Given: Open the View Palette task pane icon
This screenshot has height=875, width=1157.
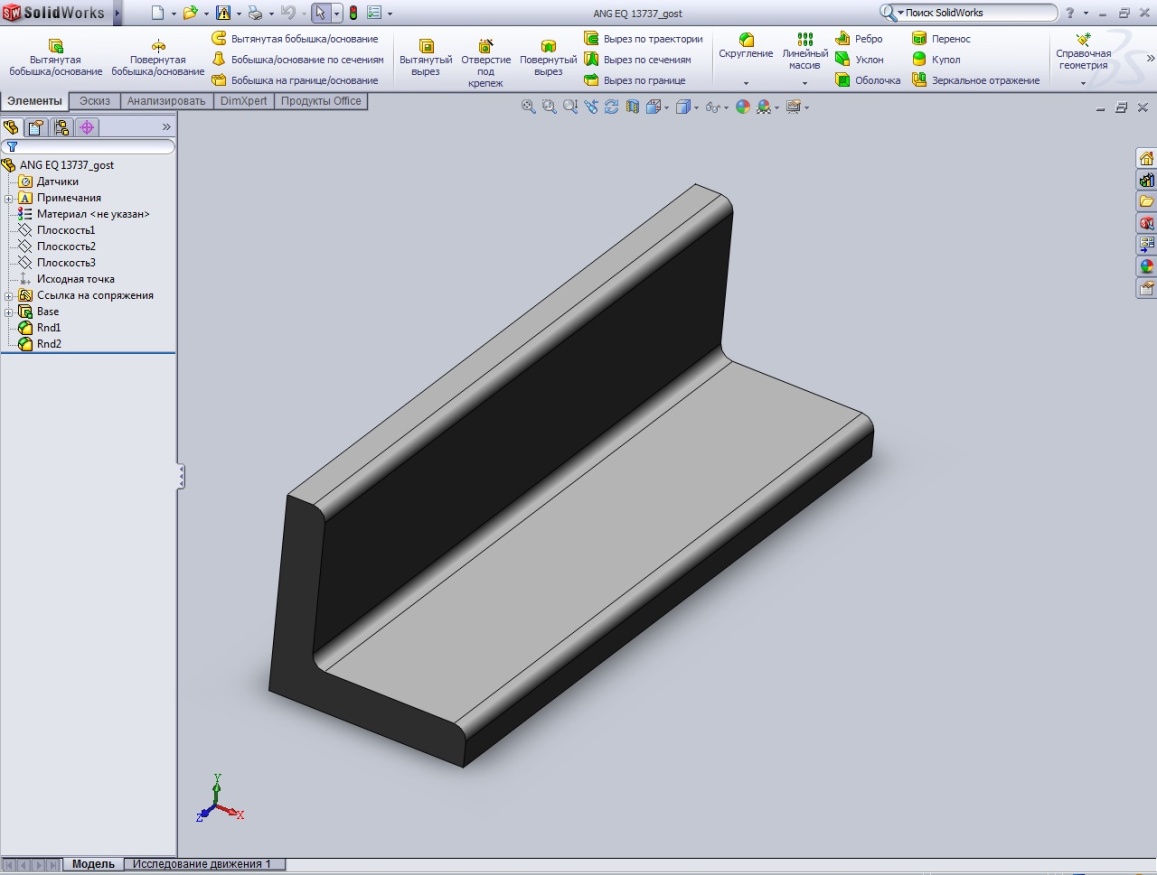Looking at the screenshot, I should pos(1146,244).
